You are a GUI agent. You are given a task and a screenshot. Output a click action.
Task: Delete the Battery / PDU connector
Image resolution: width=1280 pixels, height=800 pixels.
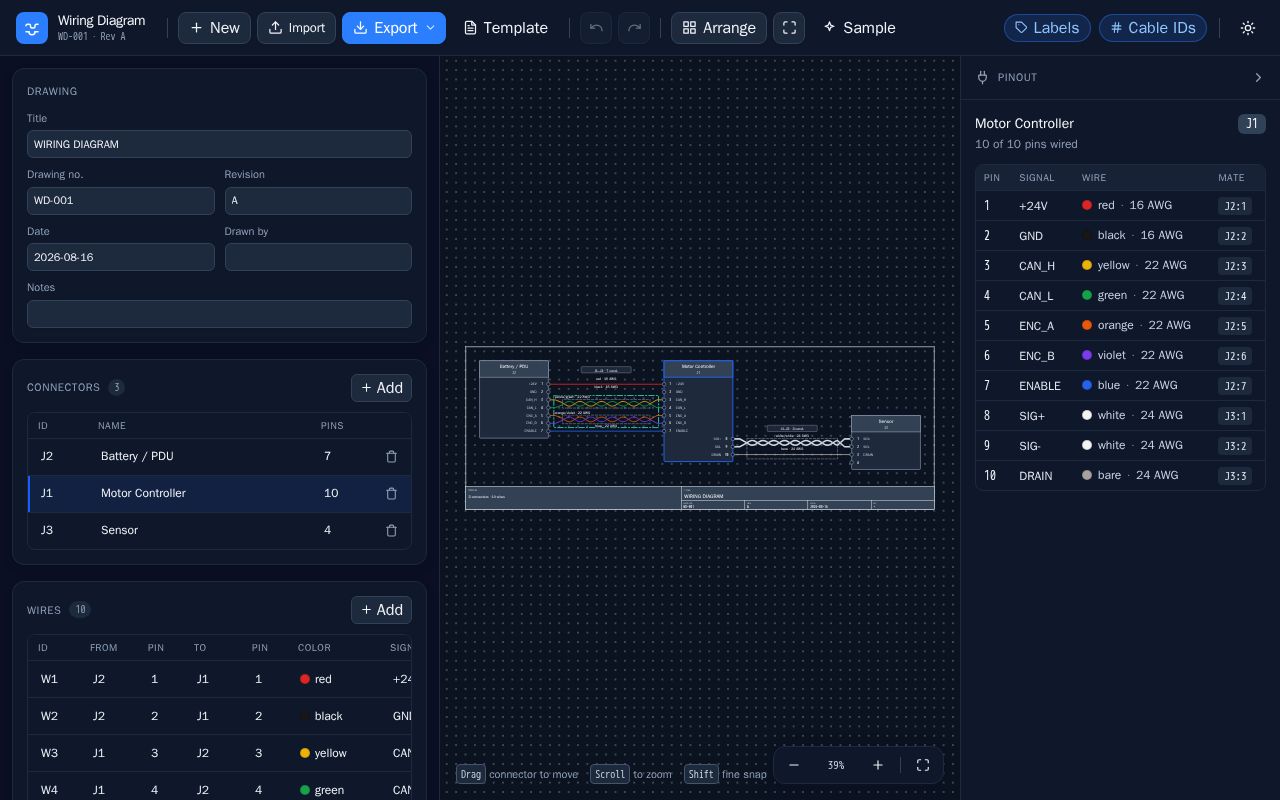point(391,456)
